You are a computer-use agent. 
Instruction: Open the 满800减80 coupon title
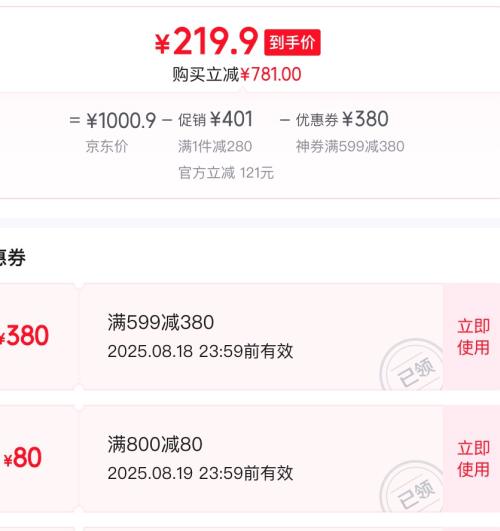click(x=155, y=444)
